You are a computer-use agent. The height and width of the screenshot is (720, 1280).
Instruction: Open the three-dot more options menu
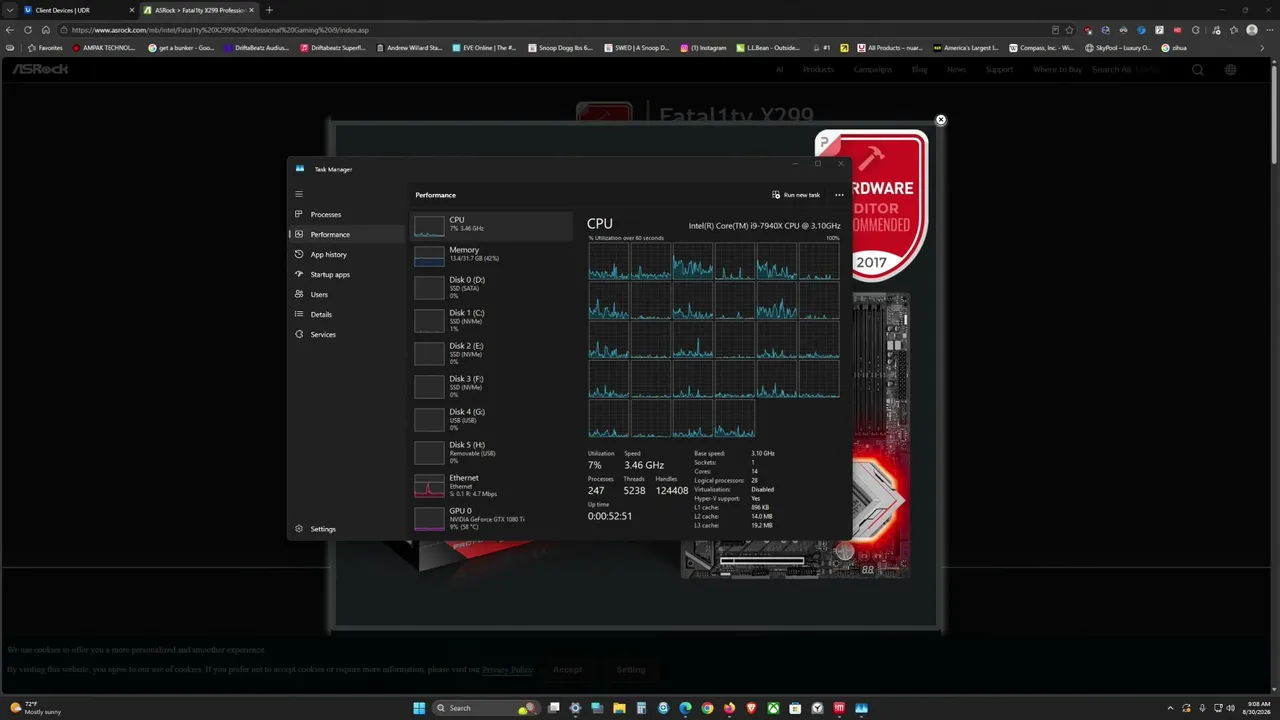coord(839,195)
